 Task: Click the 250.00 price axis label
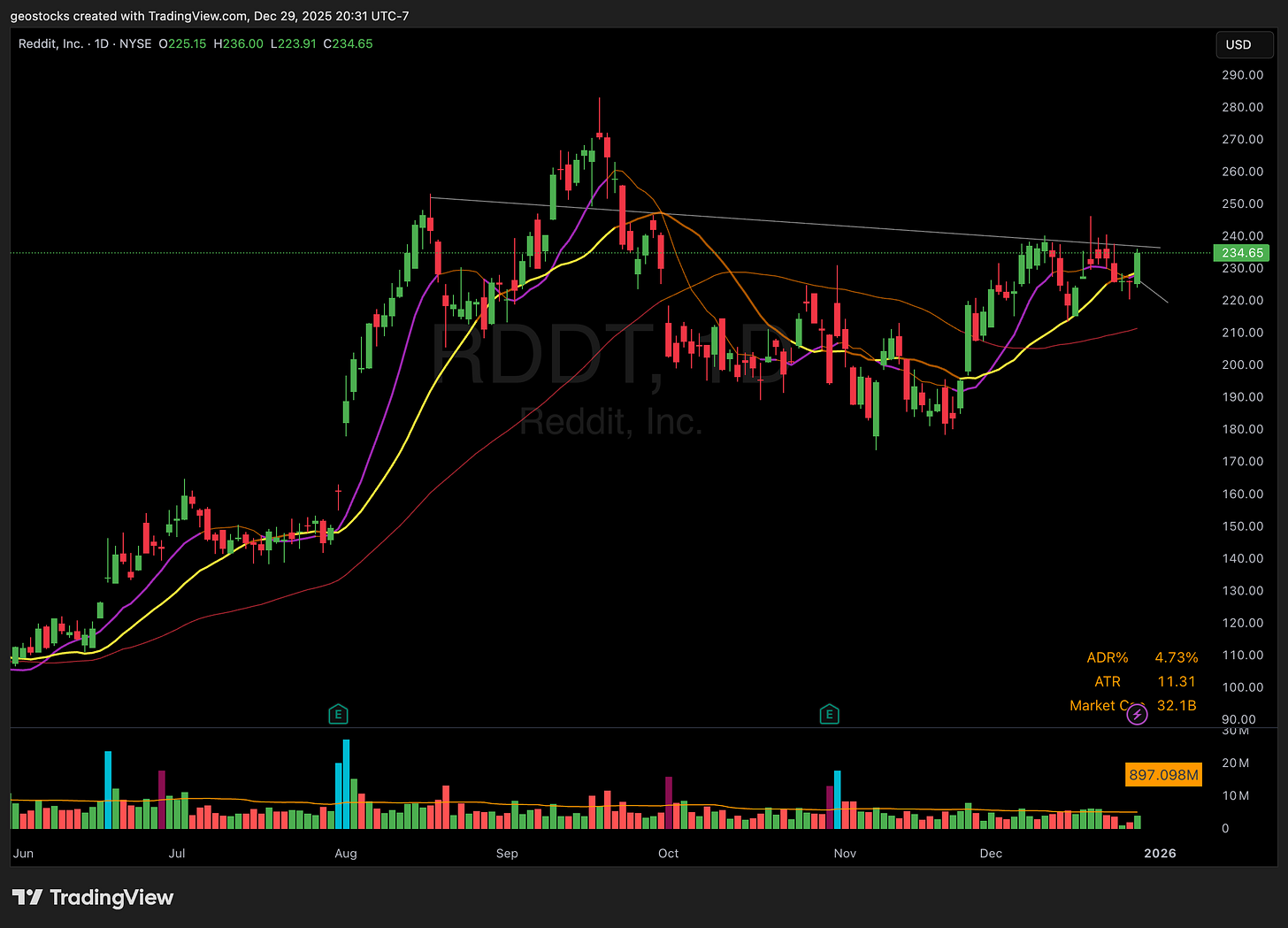1242,203
